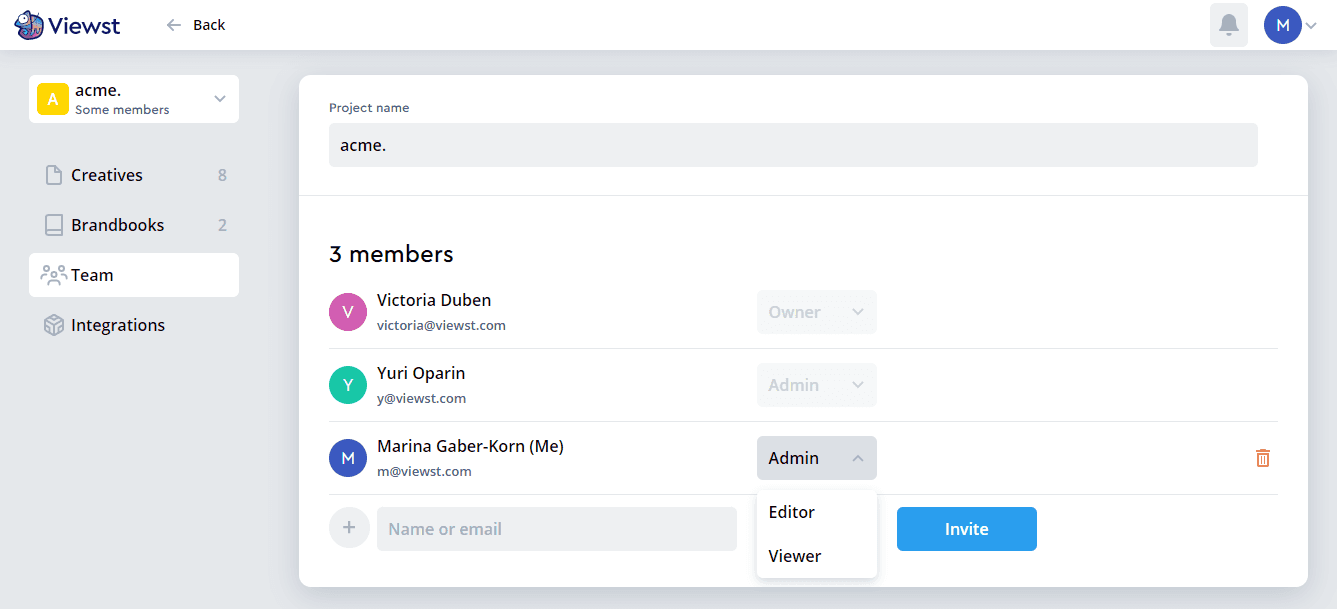The height and width of the screenshot is (609, 1337).
Task: Click the Viewst logo
Action: pyautogui.click(x=65, y=24)
